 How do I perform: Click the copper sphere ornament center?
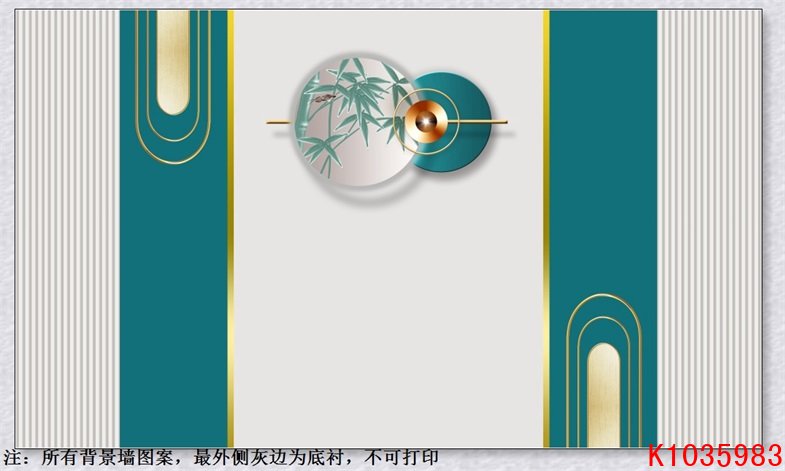click(x=425, y=122)
